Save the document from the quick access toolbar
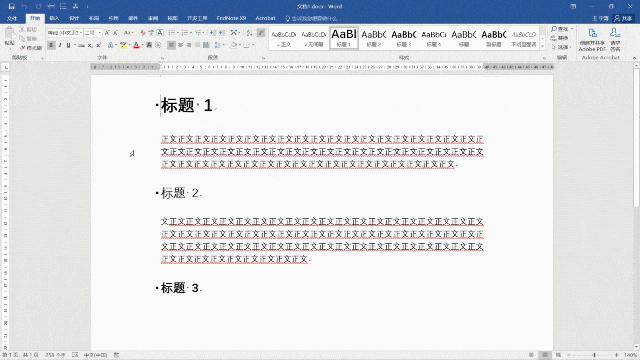Screen dimensions: 640x360 [11, 6]
